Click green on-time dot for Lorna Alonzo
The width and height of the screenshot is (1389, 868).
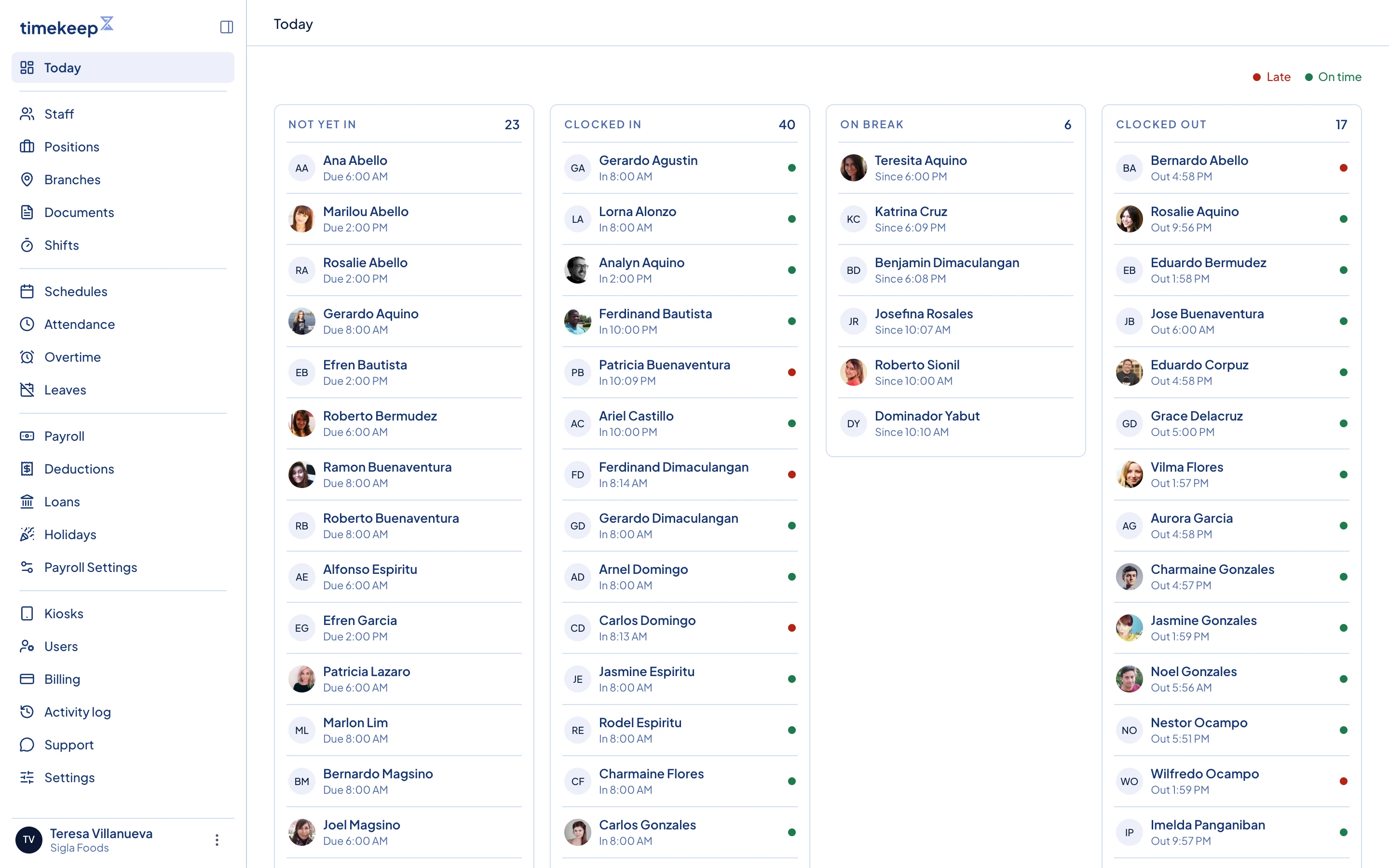[x=791, y=219]
